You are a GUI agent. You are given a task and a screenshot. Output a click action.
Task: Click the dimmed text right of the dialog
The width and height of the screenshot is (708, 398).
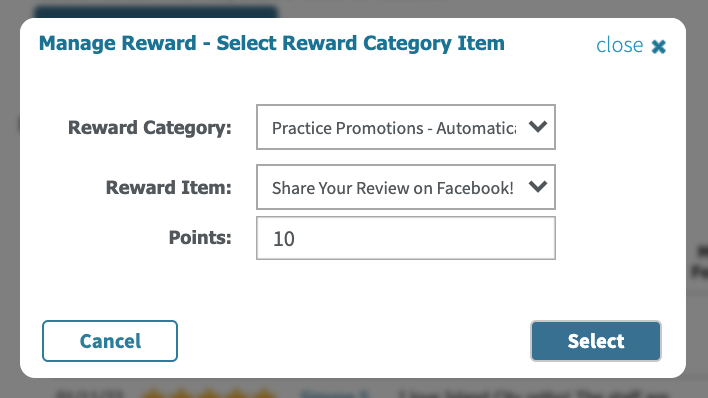pos(699,261)
